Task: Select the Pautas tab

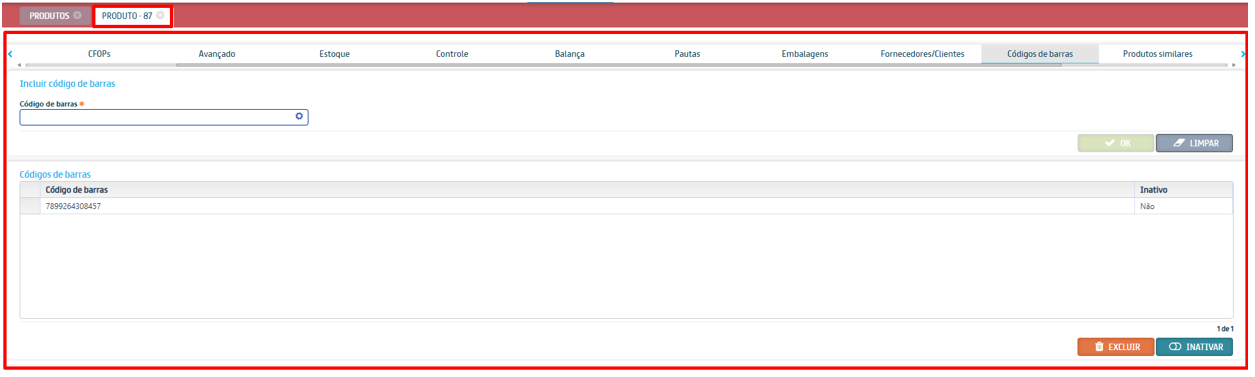Action: point(687,54)
